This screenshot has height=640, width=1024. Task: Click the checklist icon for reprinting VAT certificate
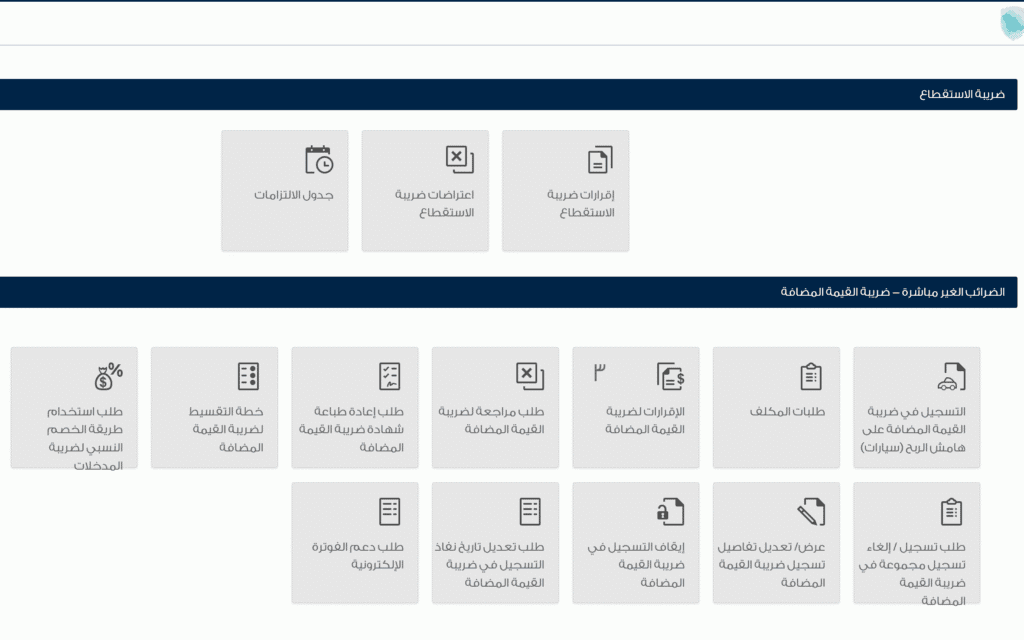pyautogui.click(x=389, y=377)
